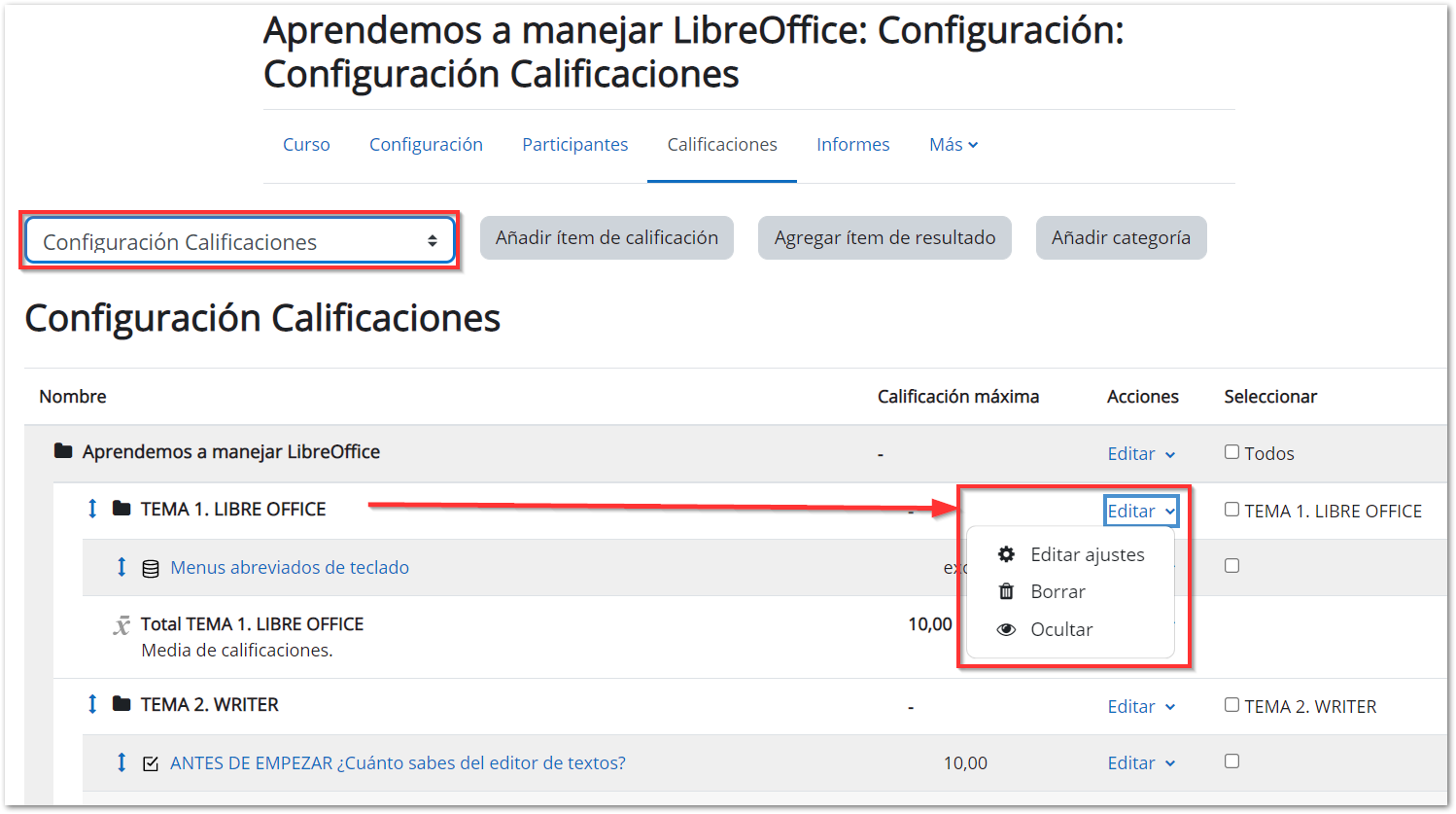
Task: Click Añadir categoría button
Action: (x=1121, y=237)
